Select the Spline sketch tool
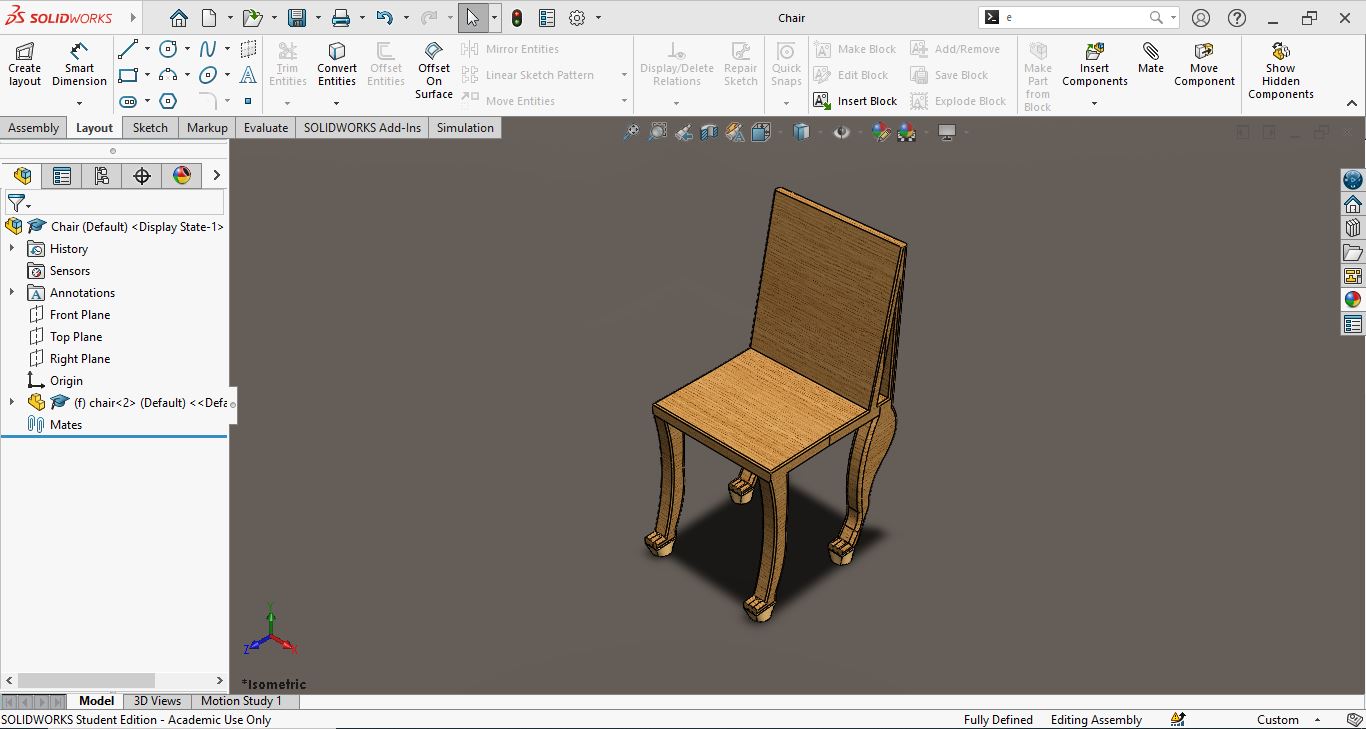 (x=208, y=49)
